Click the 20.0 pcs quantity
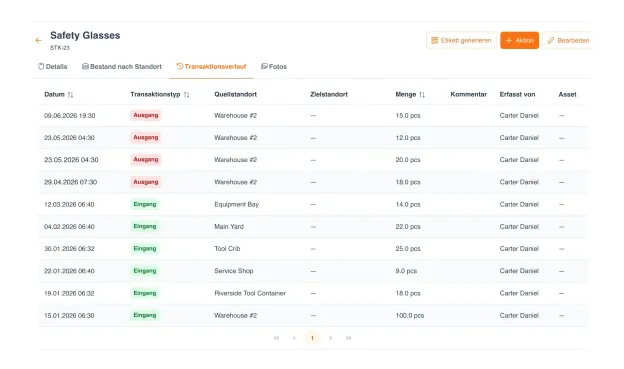 pos(408,160)
